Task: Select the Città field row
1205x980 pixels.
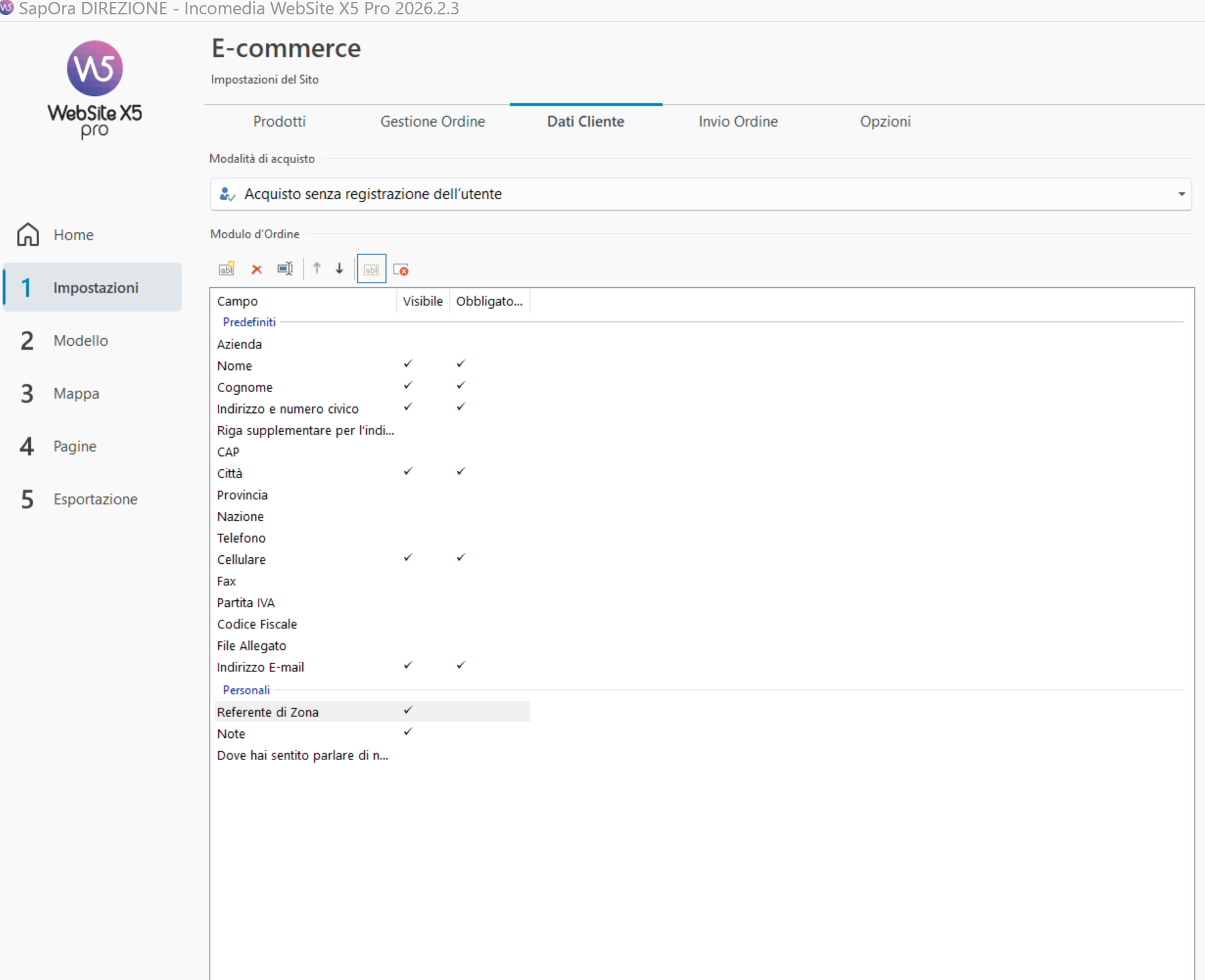Action: [372, 473]
